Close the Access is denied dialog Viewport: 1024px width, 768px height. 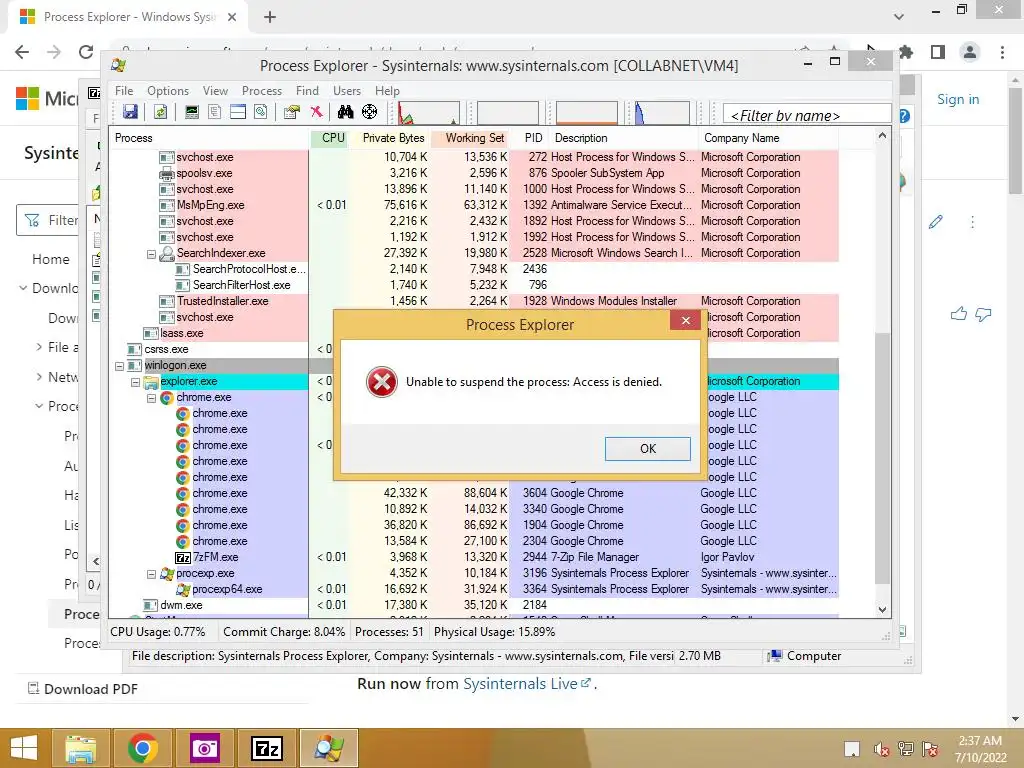pos(685,320)
